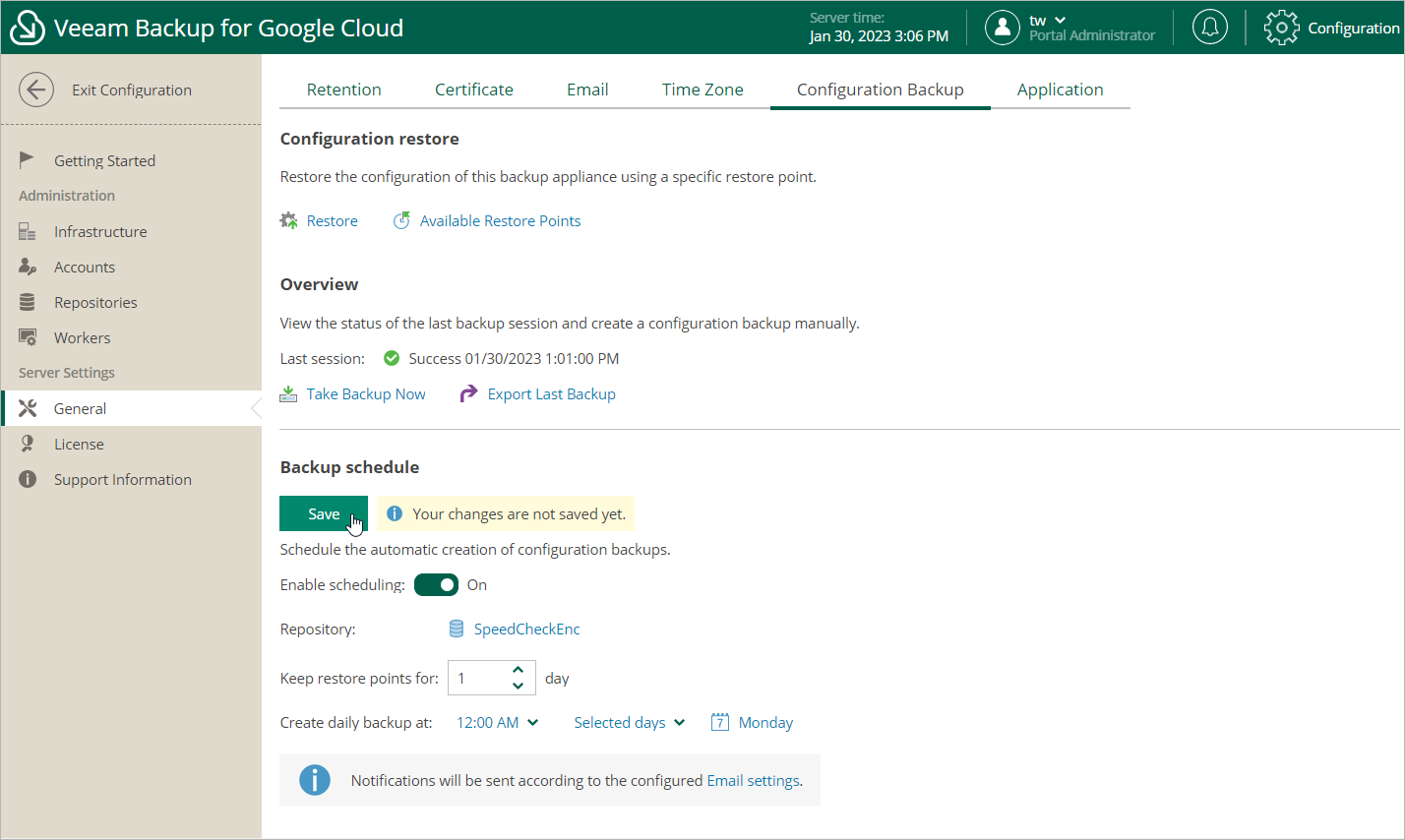Click the Portal Administrator role text
Viewport: 1405px width, 840px height.
[x=1092, y=35]
